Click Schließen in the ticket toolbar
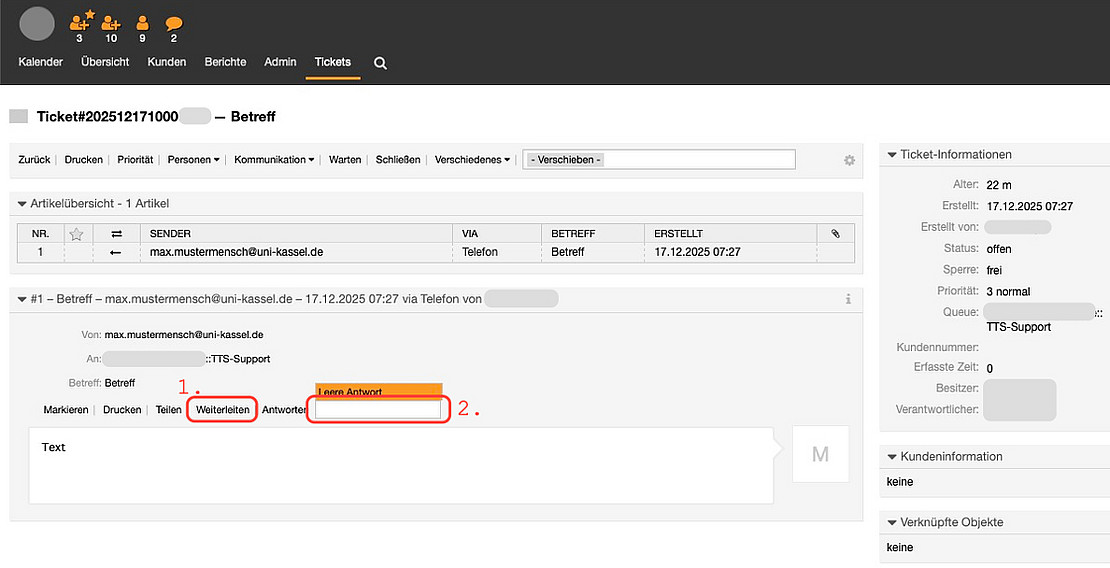 [x=398, y=160]
